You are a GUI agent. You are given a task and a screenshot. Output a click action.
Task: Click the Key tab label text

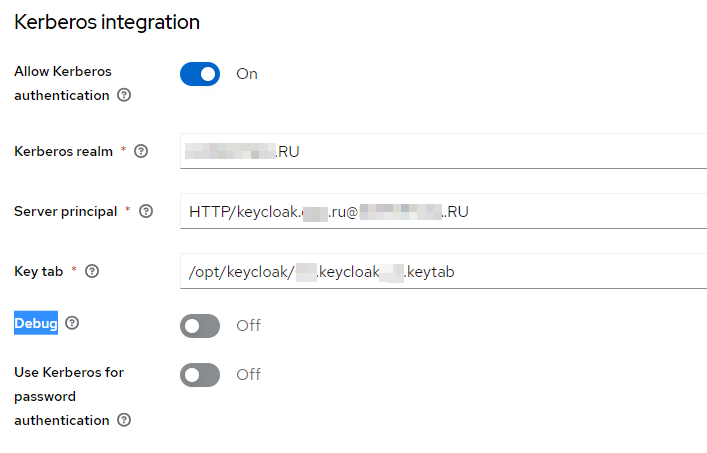coord(39,271)
